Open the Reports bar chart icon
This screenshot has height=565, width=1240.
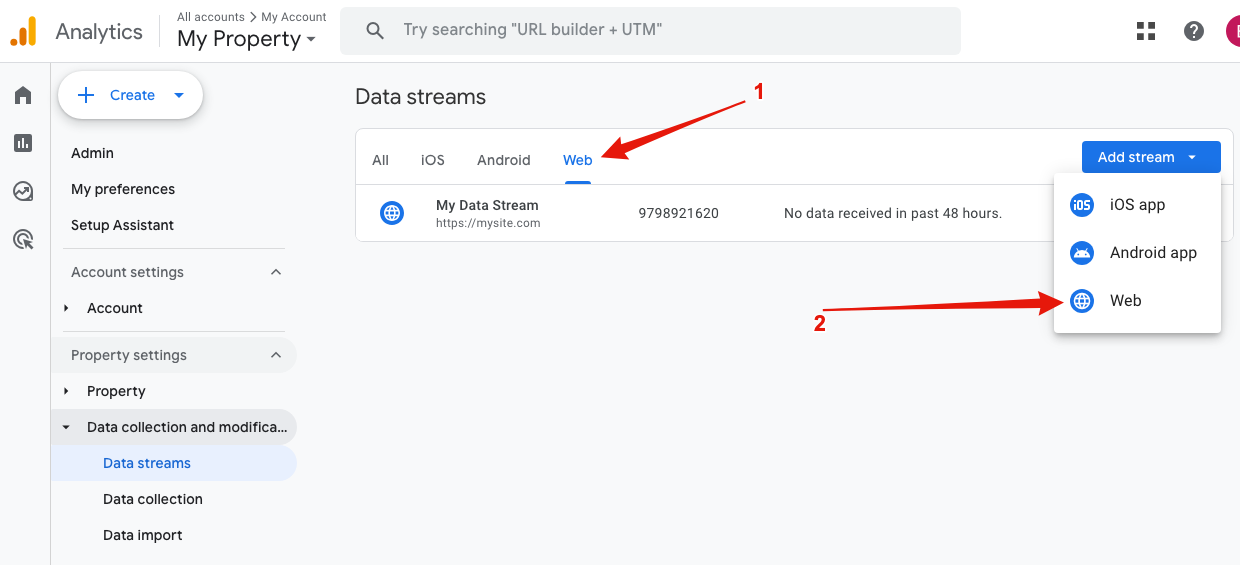23,143
